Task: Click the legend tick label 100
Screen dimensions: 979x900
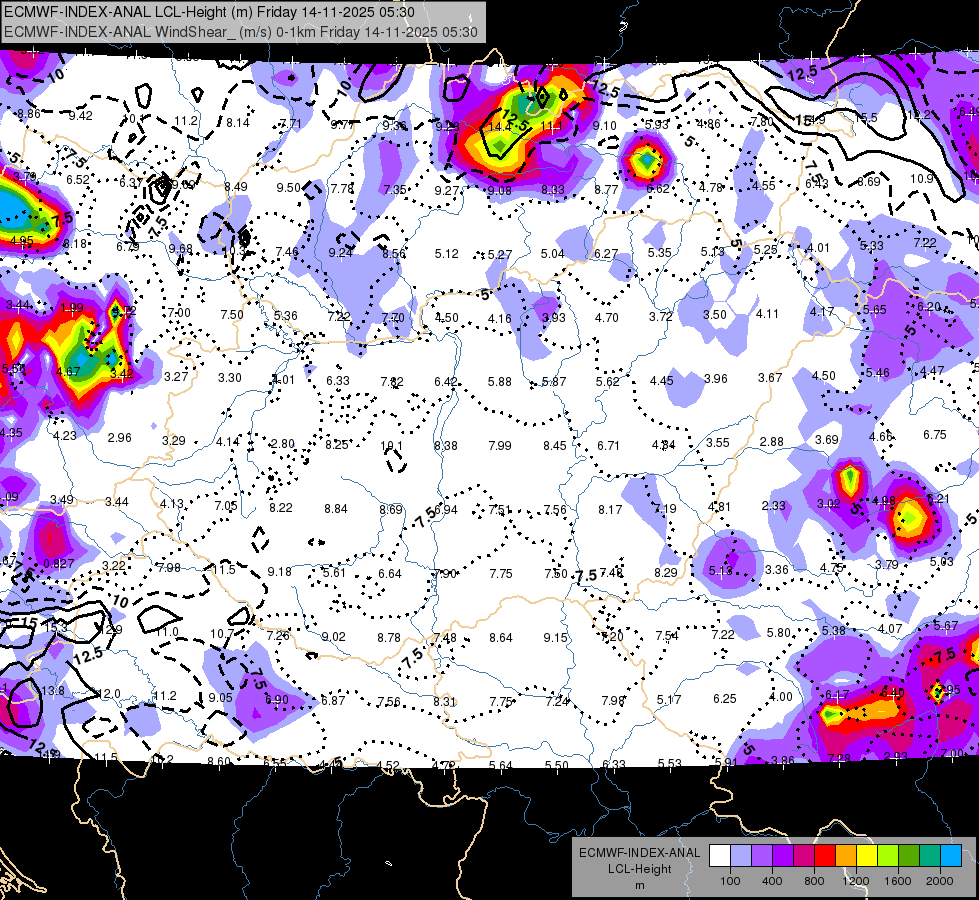Action: pyautogui.click(x=730, y=881)
